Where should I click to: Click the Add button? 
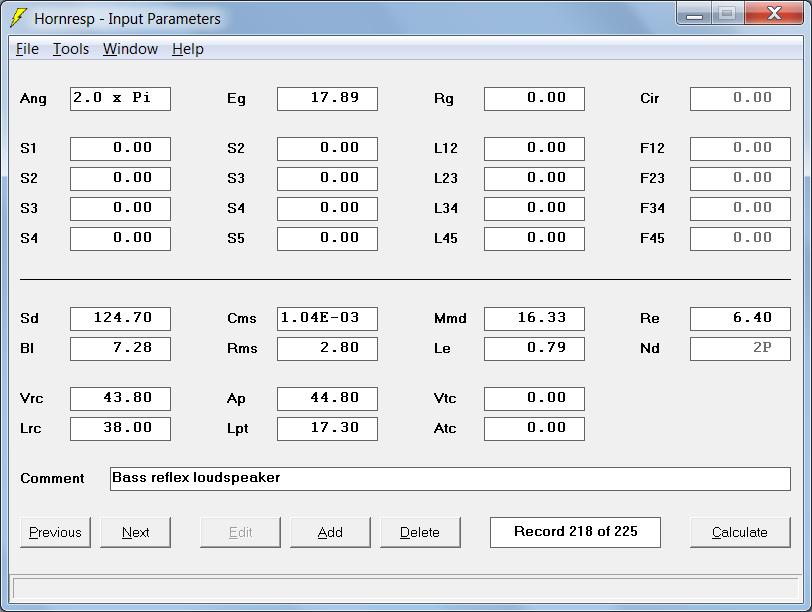330,532
